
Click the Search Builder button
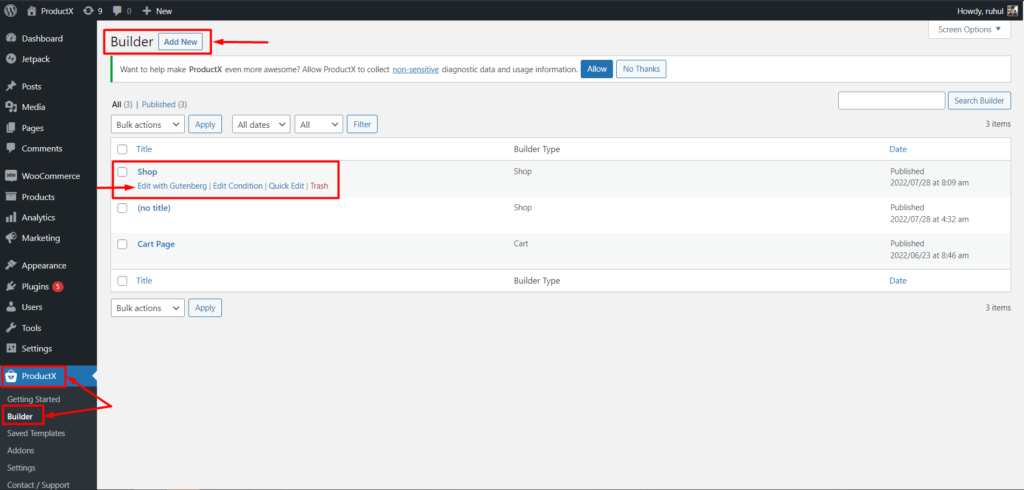coord(980,101)
